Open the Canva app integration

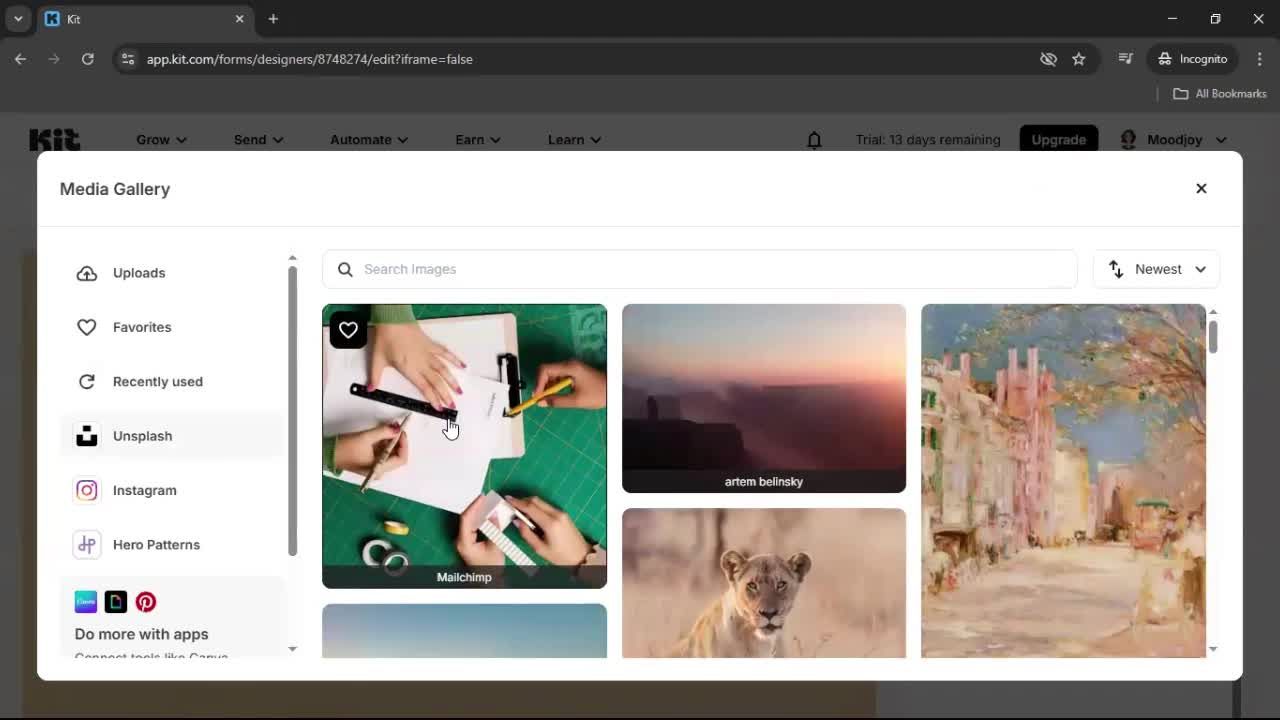tap(85, 601)
